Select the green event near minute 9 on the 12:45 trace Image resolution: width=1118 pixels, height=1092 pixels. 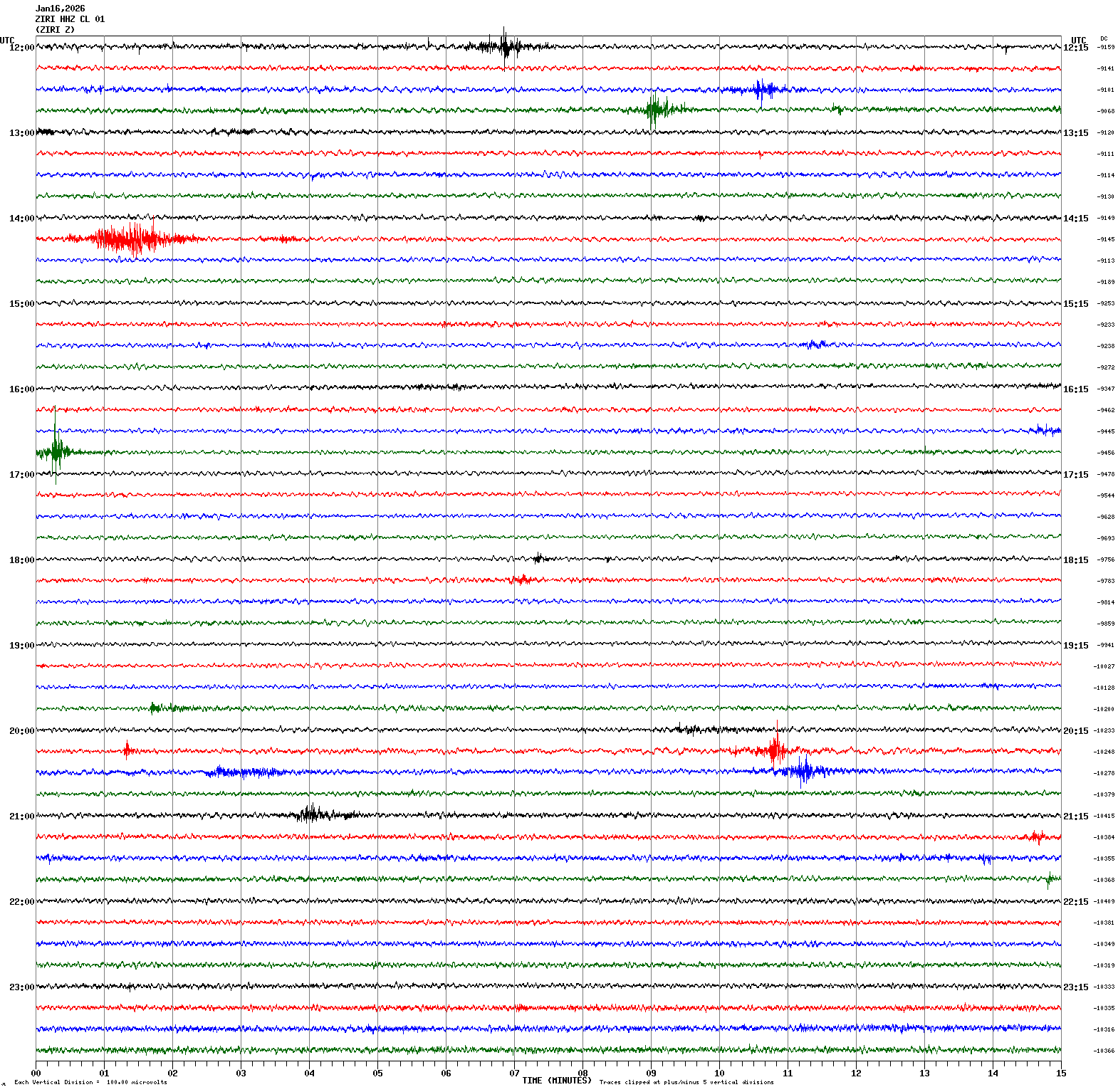654,110
